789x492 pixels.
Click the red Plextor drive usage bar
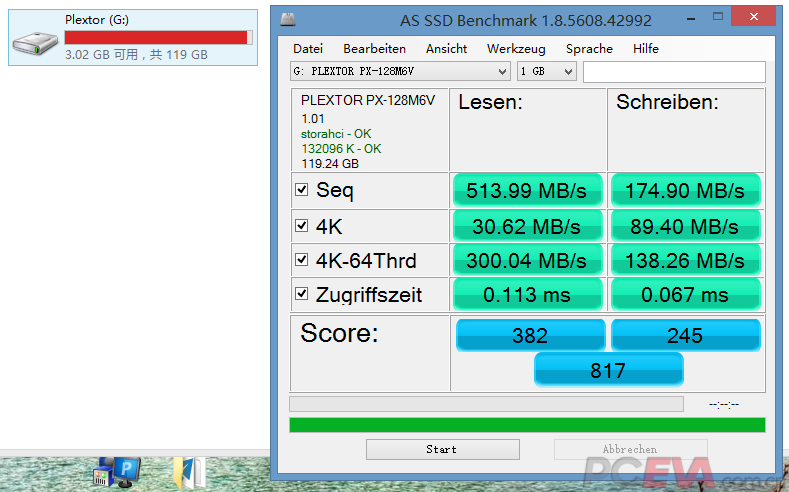pos(159,37)
